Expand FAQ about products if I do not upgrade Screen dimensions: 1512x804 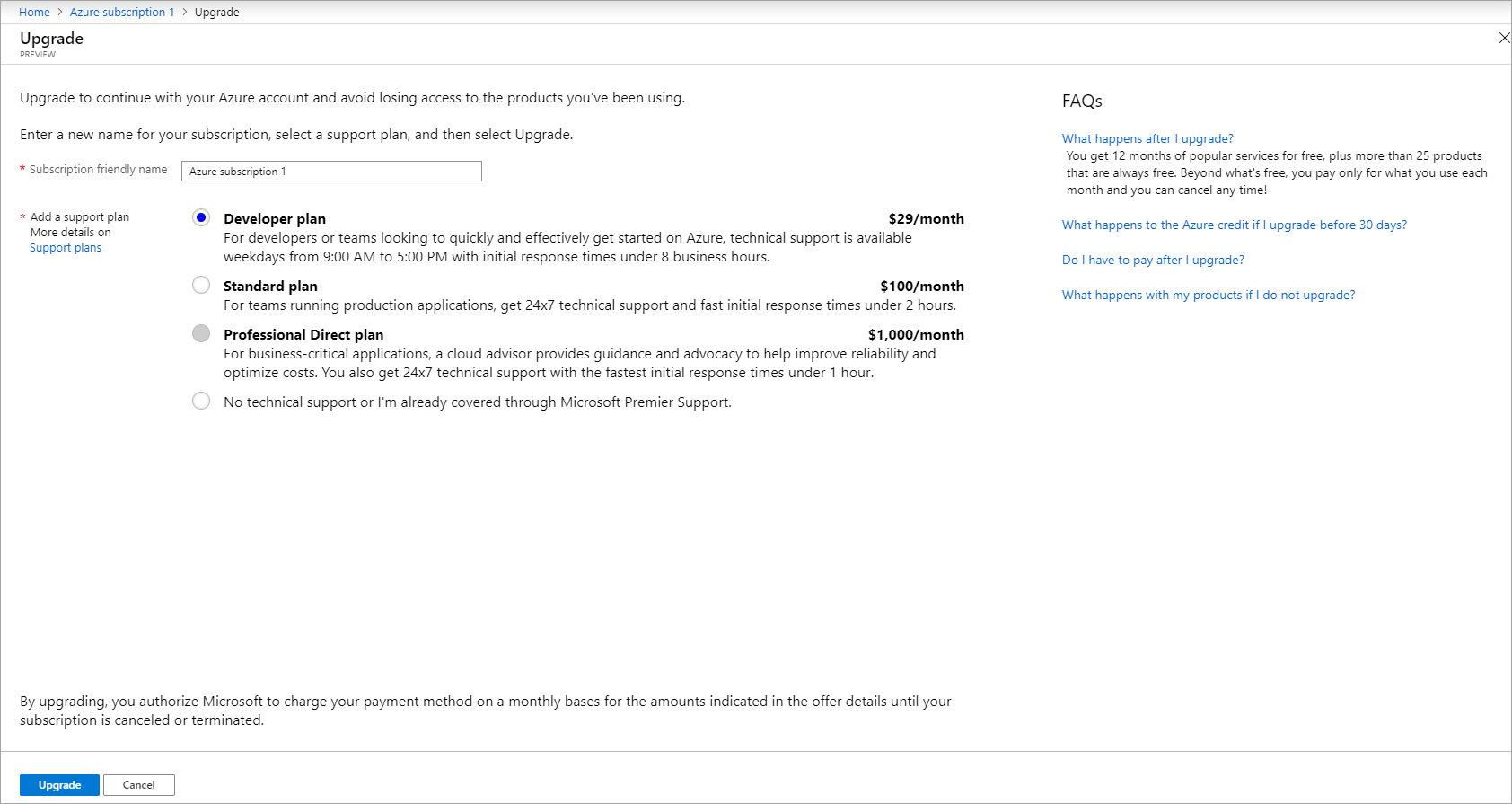pos(1209,295)
